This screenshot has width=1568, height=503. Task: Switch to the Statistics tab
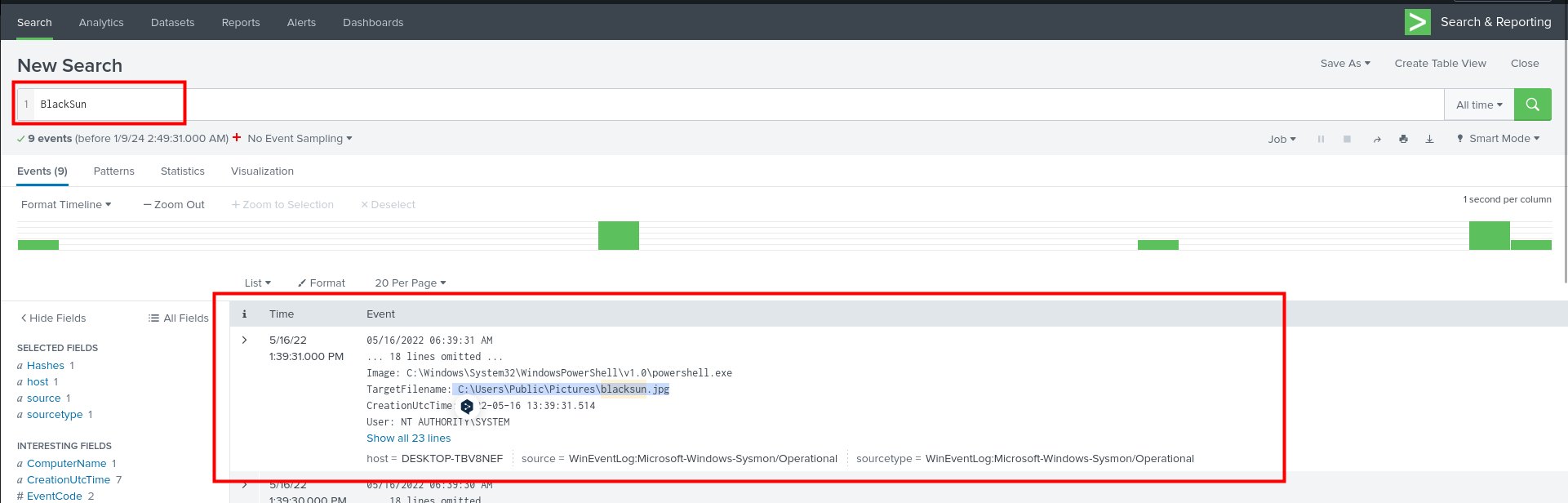coord(182,171)
